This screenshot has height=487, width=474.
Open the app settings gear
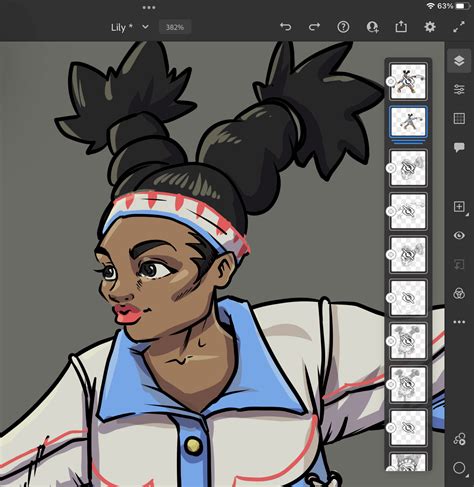pyautogui.click(x=430, y=27)
